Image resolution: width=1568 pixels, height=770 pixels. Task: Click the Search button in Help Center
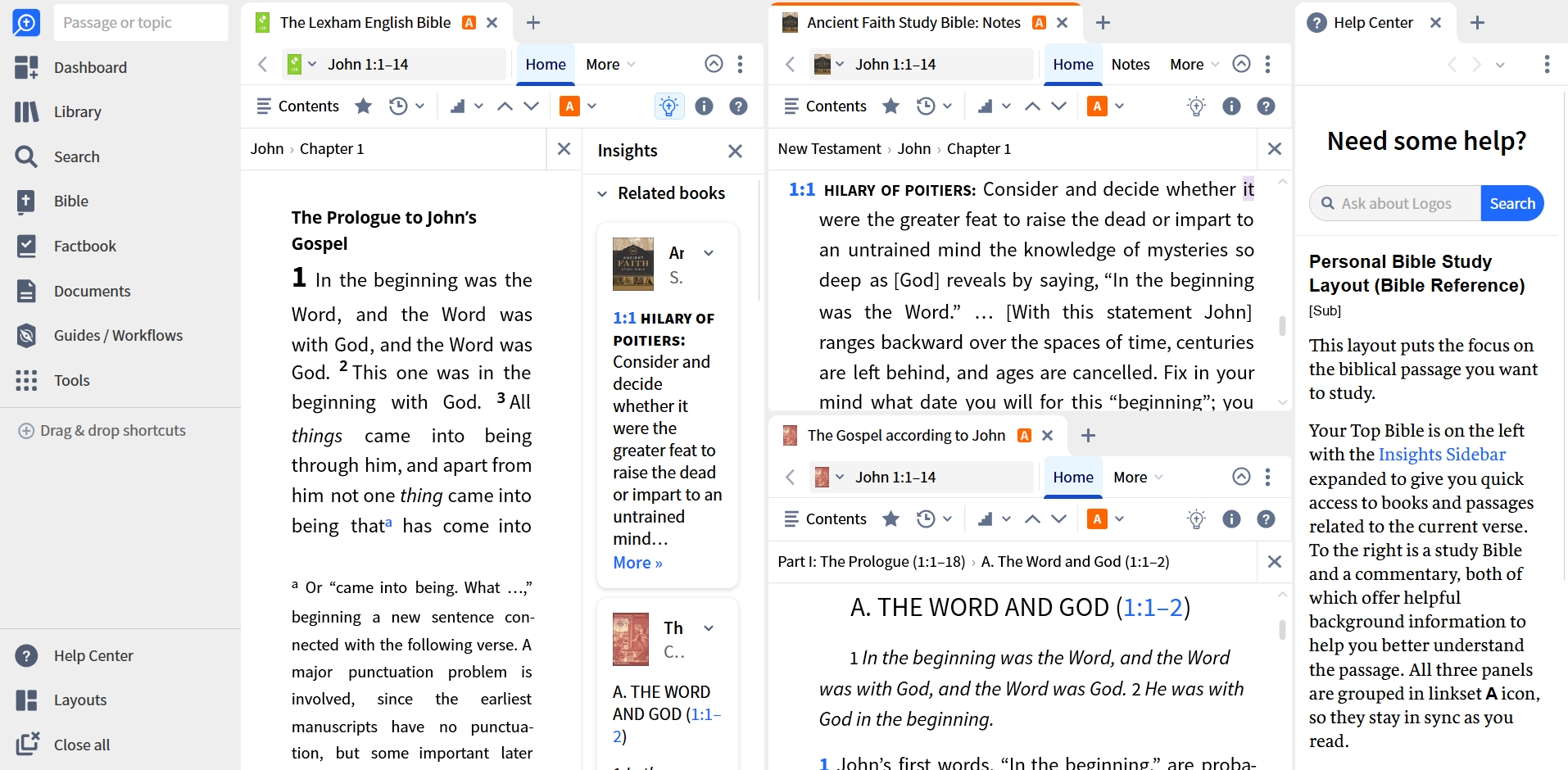tap(1512, 203)
